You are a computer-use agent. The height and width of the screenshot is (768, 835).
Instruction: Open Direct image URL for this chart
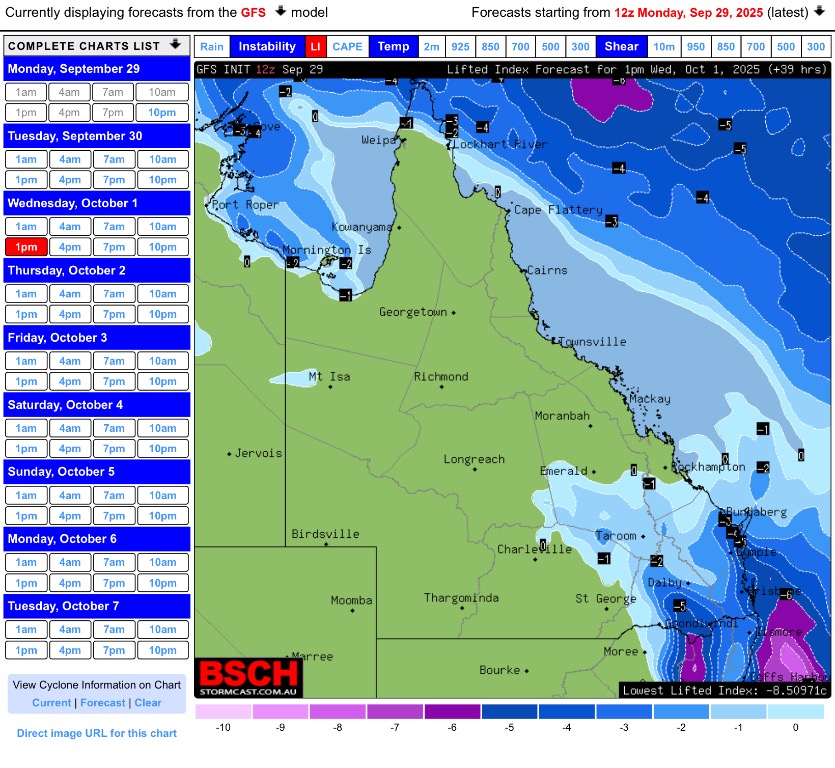pos(97,733)
